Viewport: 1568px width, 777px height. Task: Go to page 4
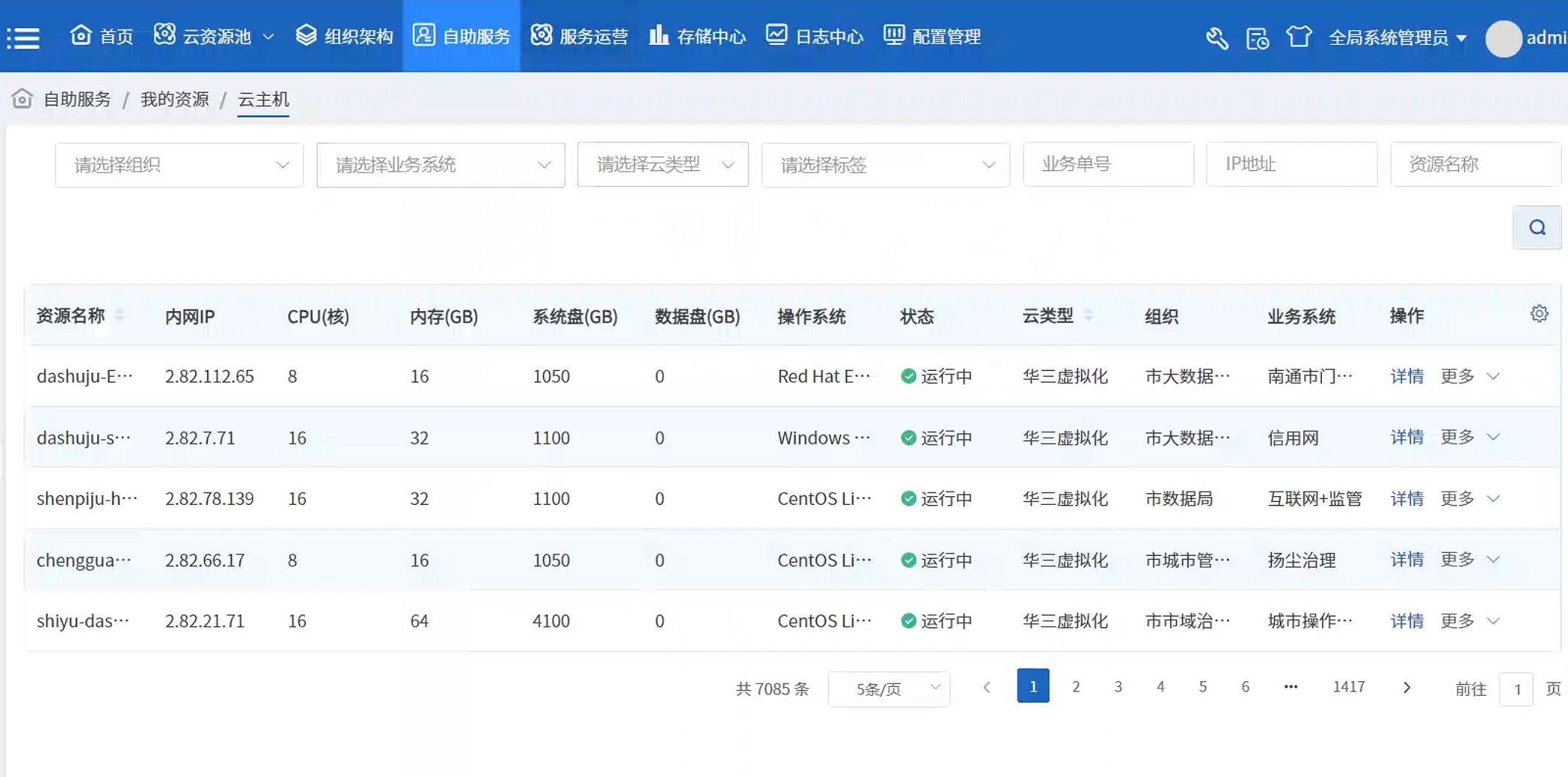(1161, 686)
